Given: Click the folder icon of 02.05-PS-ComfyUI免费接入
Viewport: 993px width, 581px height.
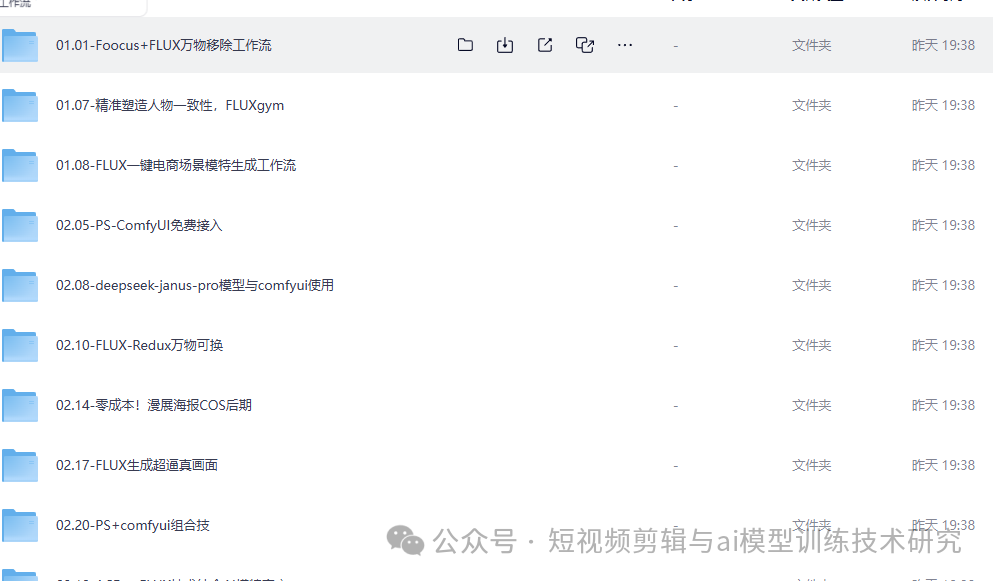Looking at the screenshot, I should click(21, 225).
